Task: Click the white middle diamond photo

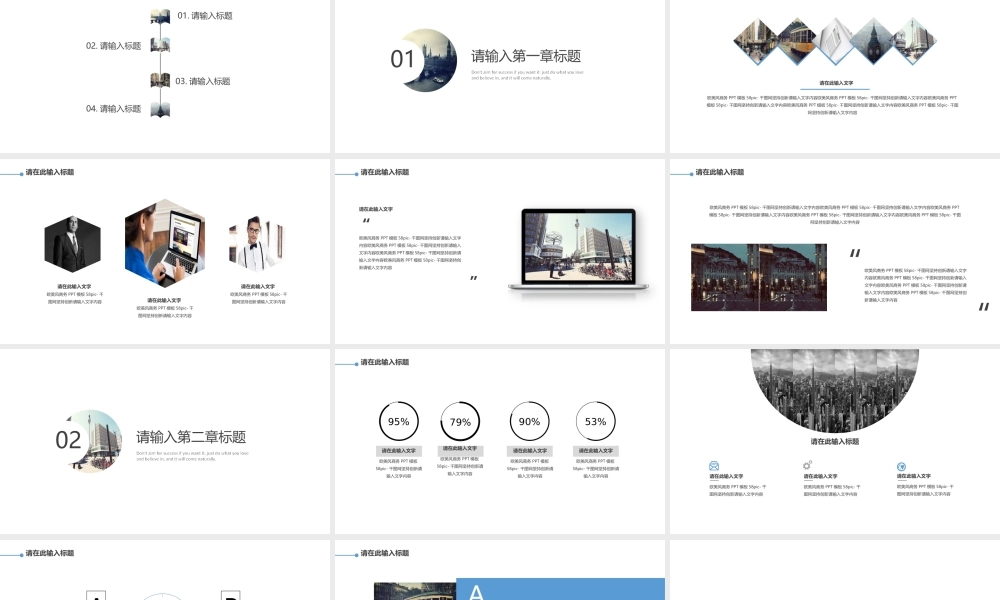Action: (835, 41)
